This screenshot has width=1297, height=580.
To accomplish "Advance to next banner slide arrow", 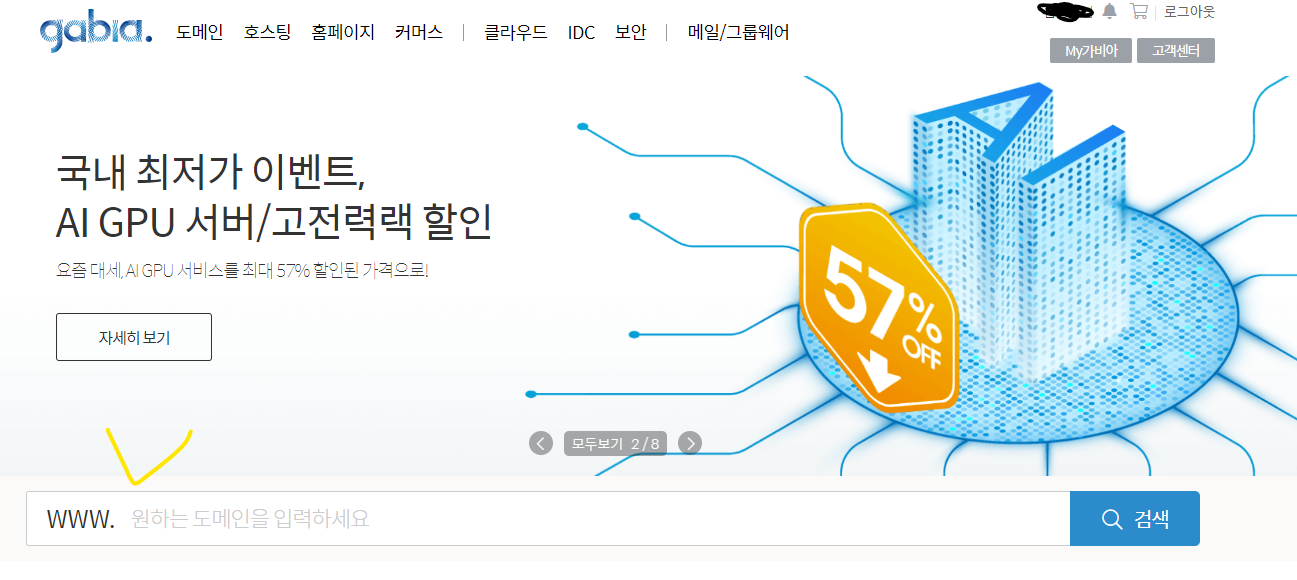I will click(x=690, y=443).
